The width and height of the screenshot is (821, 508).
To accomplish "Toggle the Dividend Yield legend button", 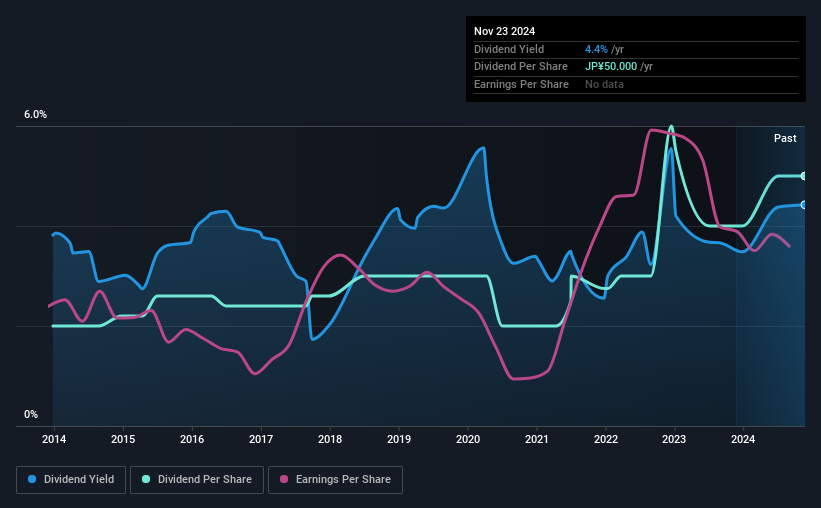I will (71, 480).
